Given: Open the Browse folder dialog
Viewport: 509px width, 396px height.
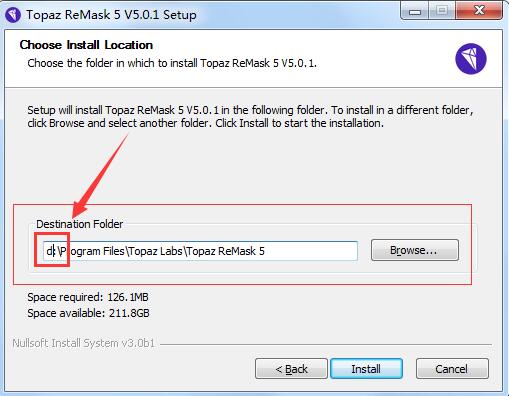Looking at the screenshot, I should point(415,250).
